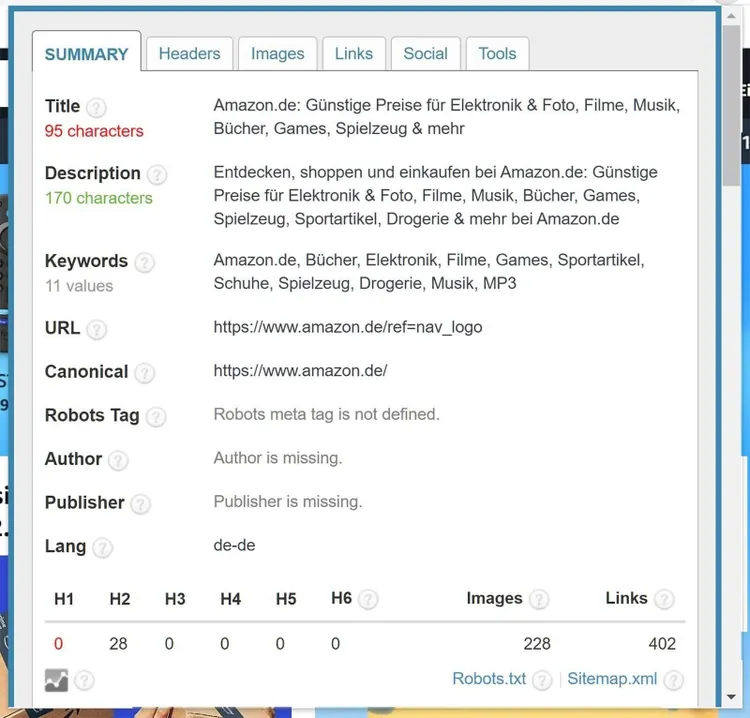Open the Headers tab
The width and height of the screenshot is (750, 718).
click(189, 54)
